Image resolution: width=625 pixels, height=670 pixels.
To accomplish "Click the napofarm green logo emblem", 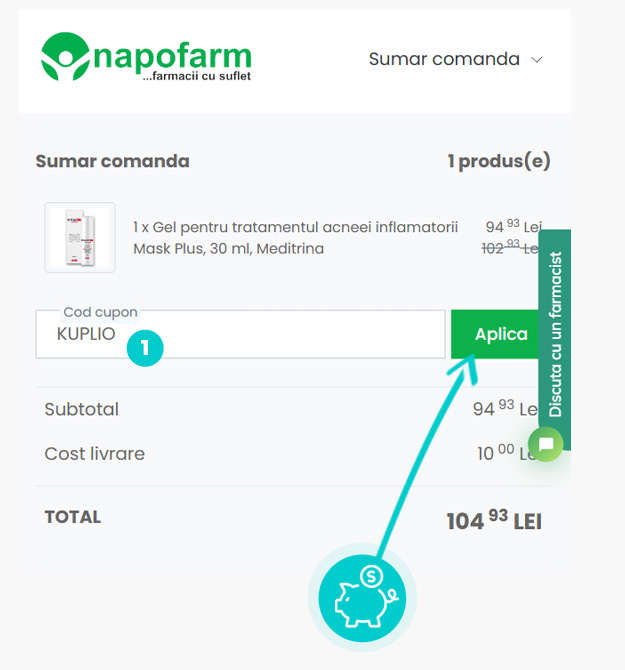I will [x=66, y=57].
